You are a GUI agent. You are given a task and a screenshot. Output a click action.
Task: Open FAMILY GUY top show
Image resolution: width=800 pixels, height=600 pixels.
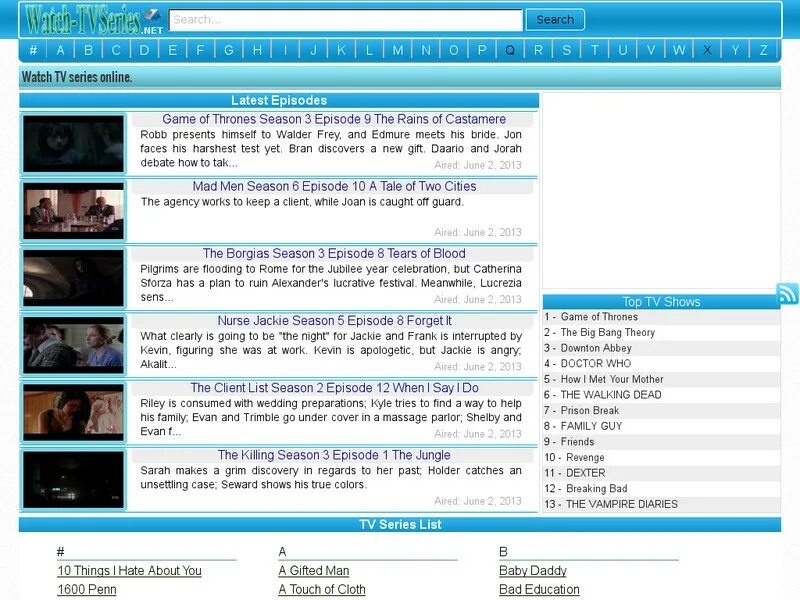point(591,426)
